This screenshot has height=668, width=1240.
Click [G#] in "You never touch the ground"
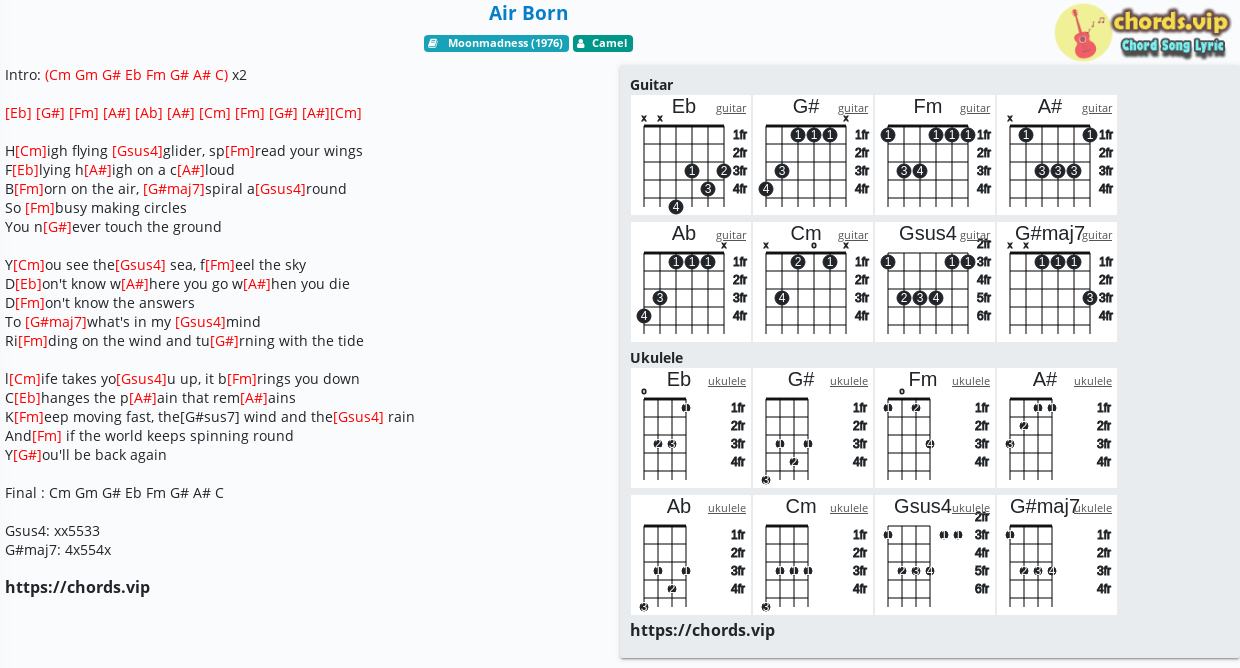pos(57,227)
